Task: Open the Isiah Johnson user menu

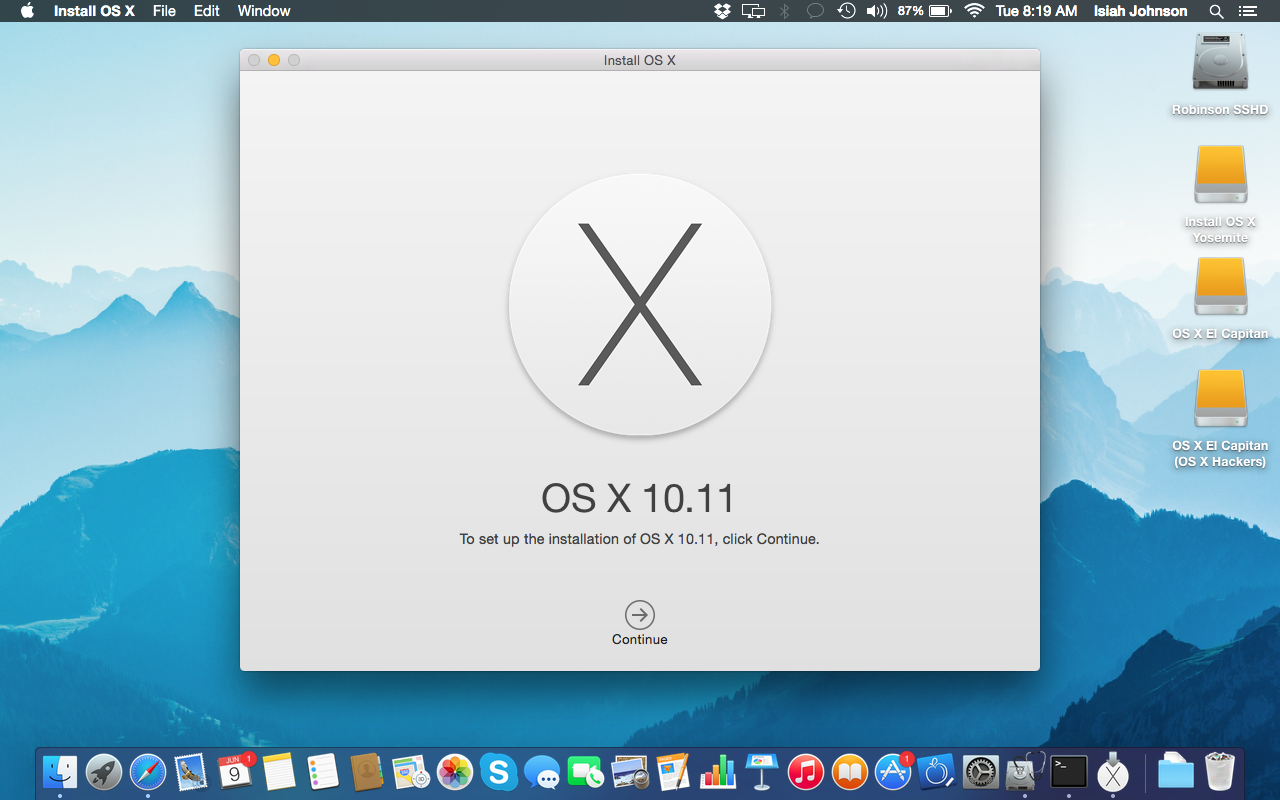Action: pyautogui.click(x=1141, y=11)
